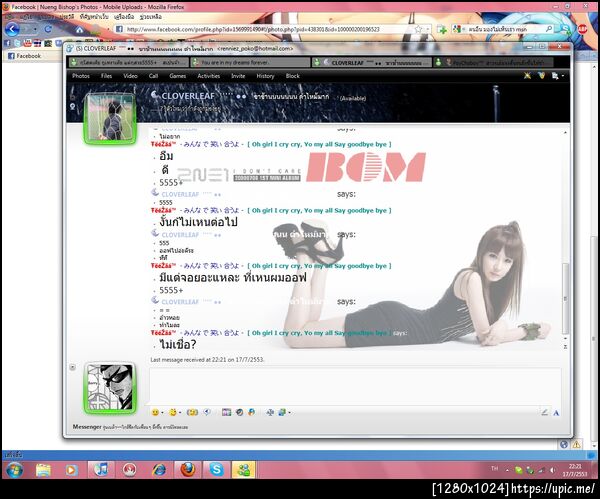Click the conversation vertical scrollbar
This screenshot has width=600, height=499.
[565, 239]
